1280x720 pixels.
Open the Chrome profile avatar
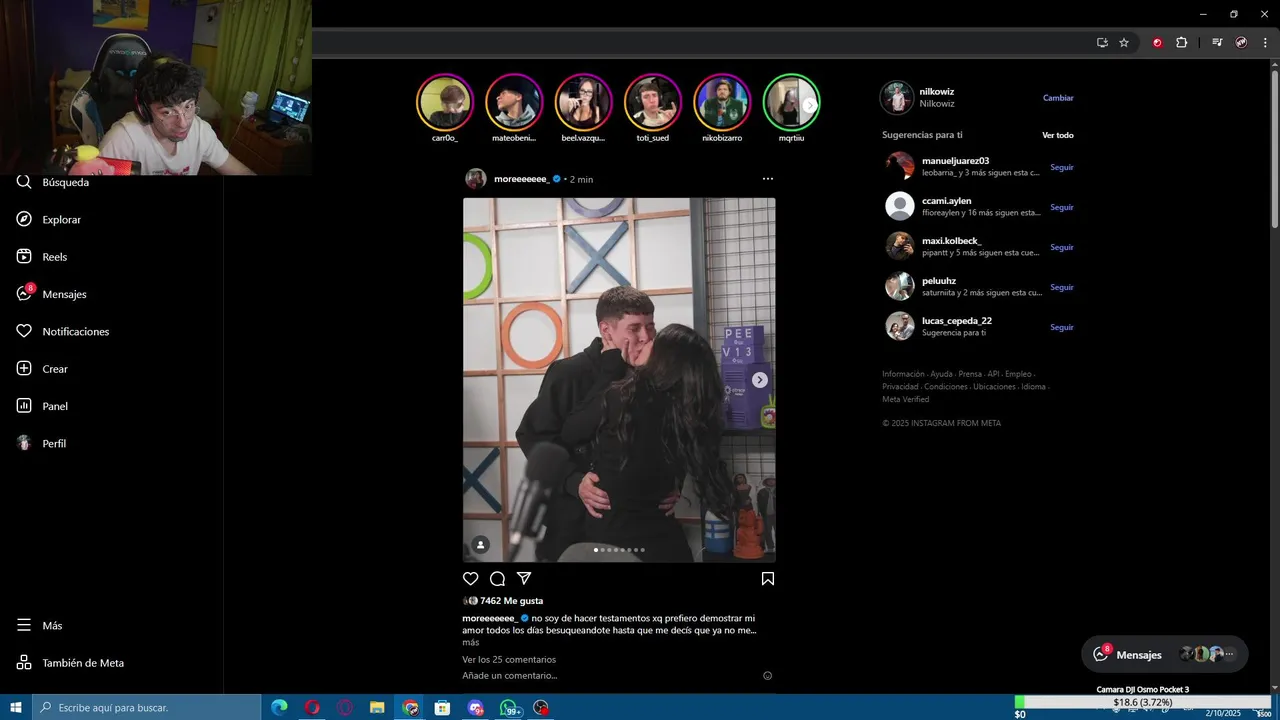tap(1241, 43)
